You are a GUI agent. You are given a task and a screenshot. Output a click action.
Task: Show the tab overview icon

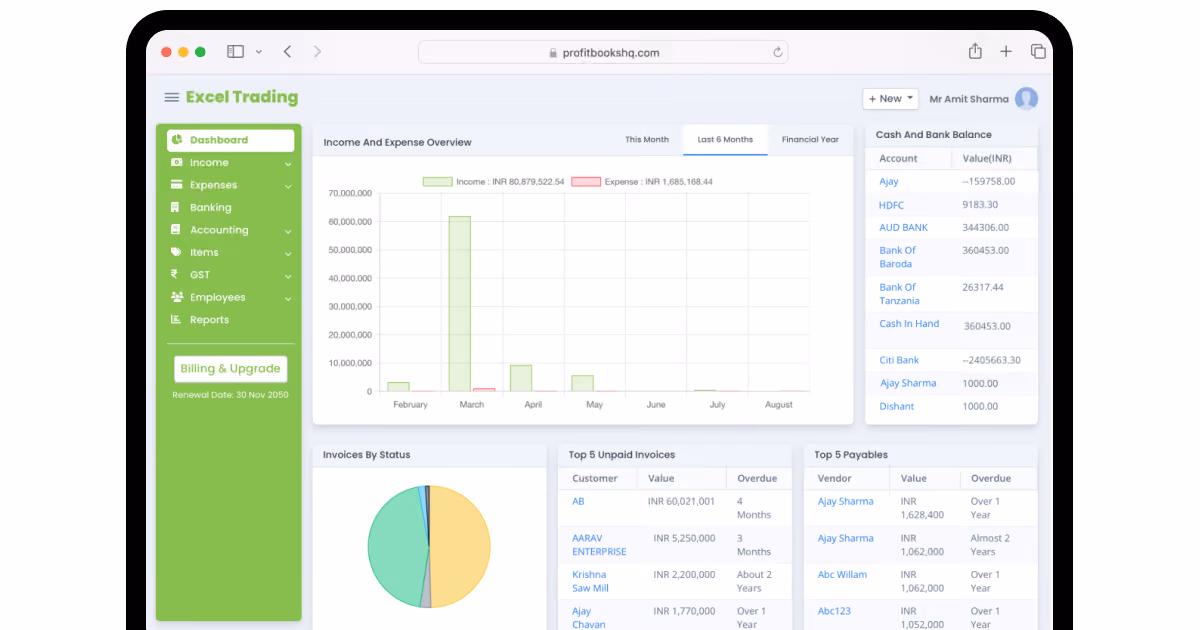pos(1038,51)
